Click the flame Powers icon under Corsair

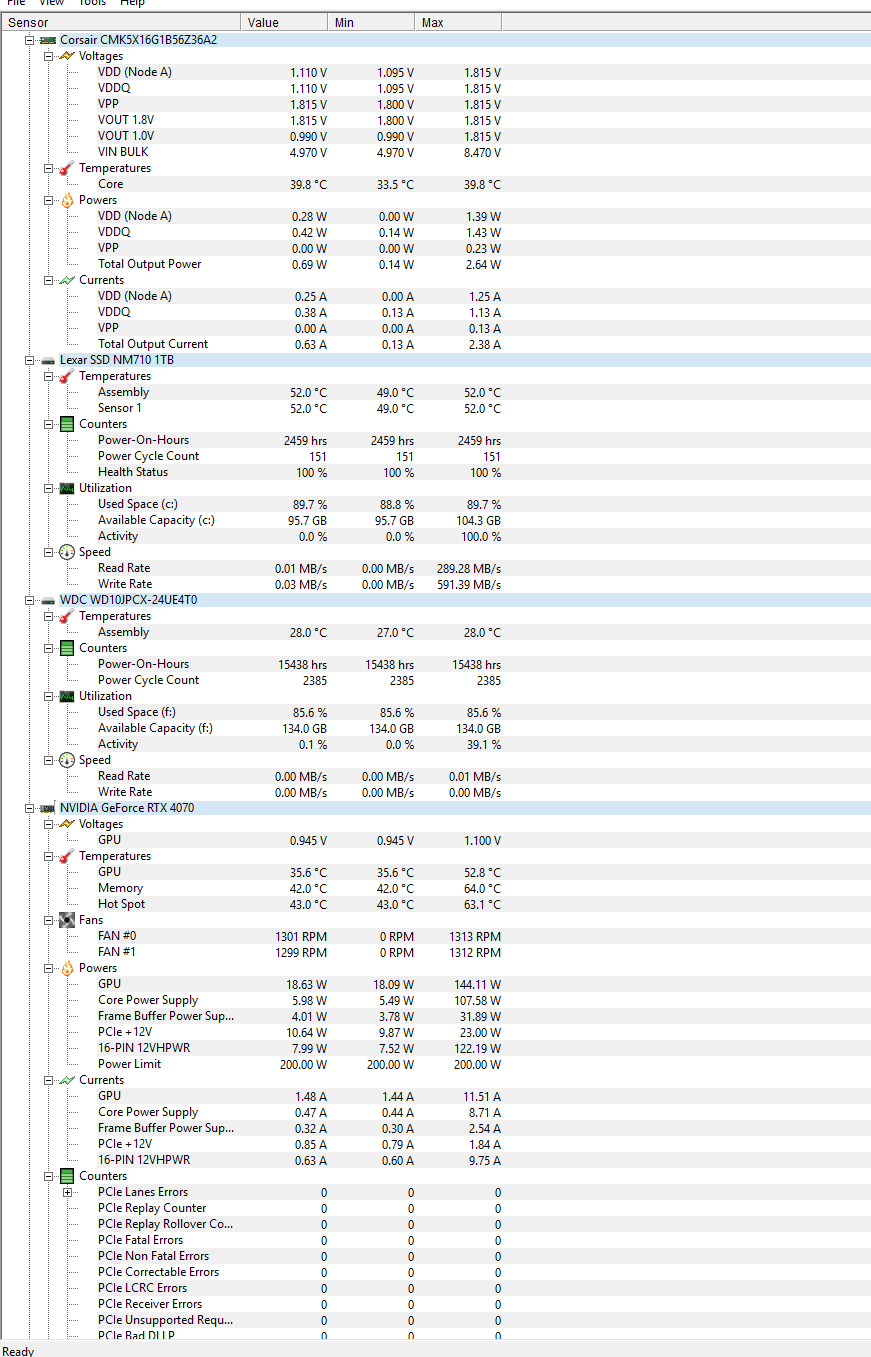(67, 200)
